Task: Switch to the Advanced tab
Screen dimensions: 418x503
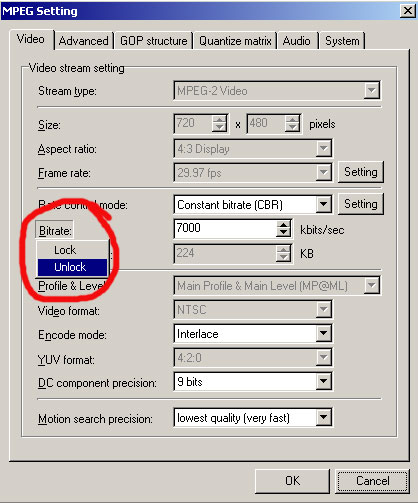Action: (84, 41)
